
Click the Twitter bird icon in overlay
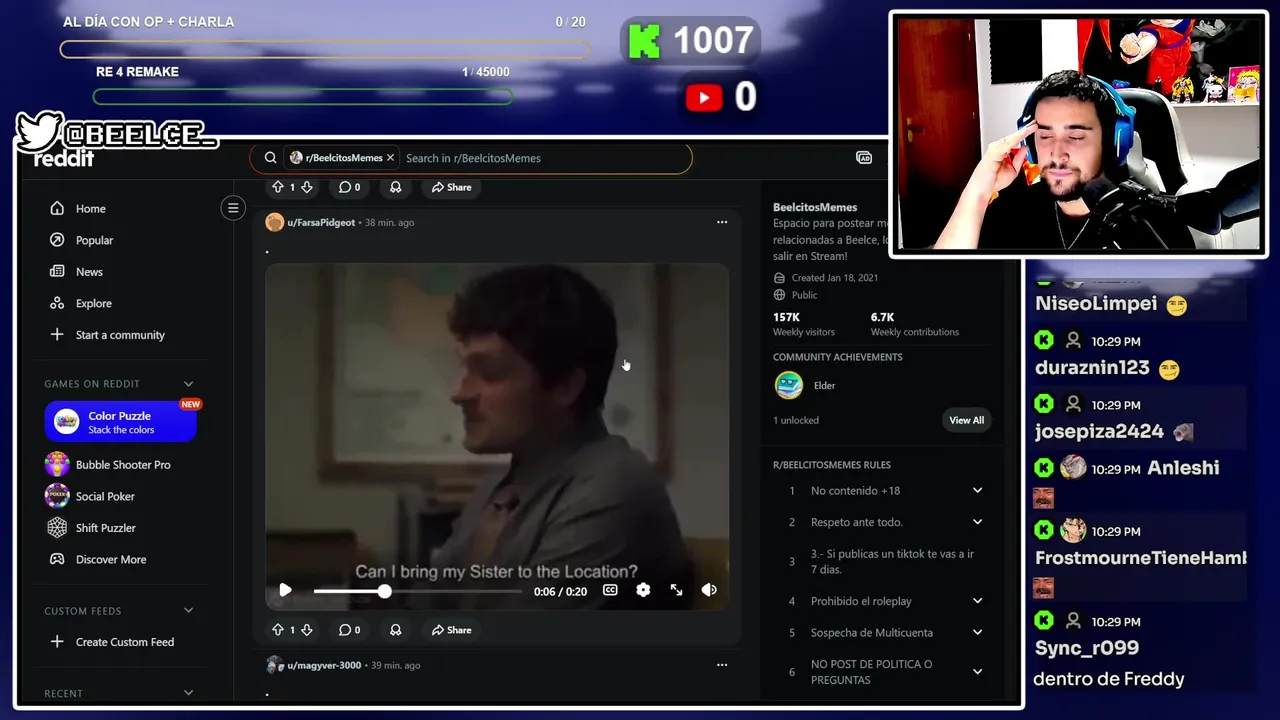40,132
